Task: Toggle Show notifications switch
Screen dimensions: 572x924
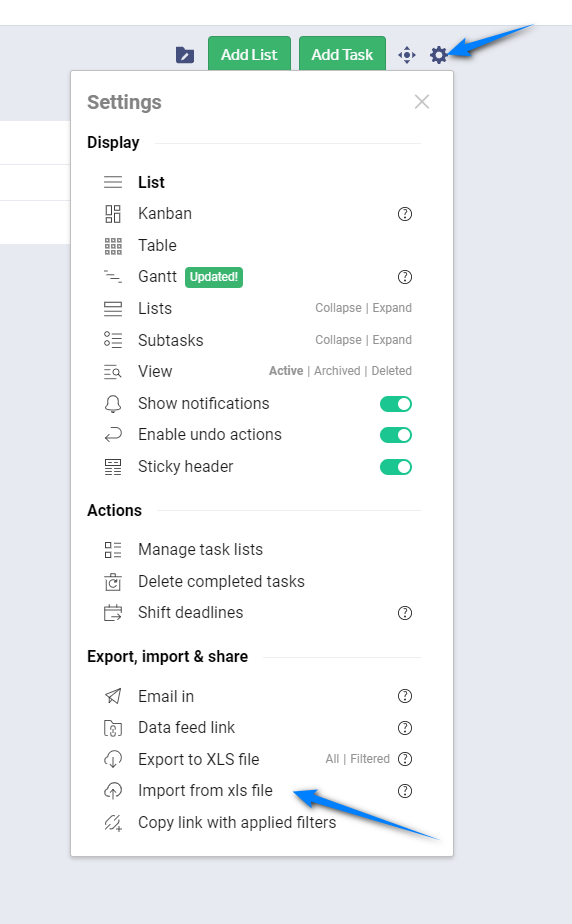Action: 396,404
